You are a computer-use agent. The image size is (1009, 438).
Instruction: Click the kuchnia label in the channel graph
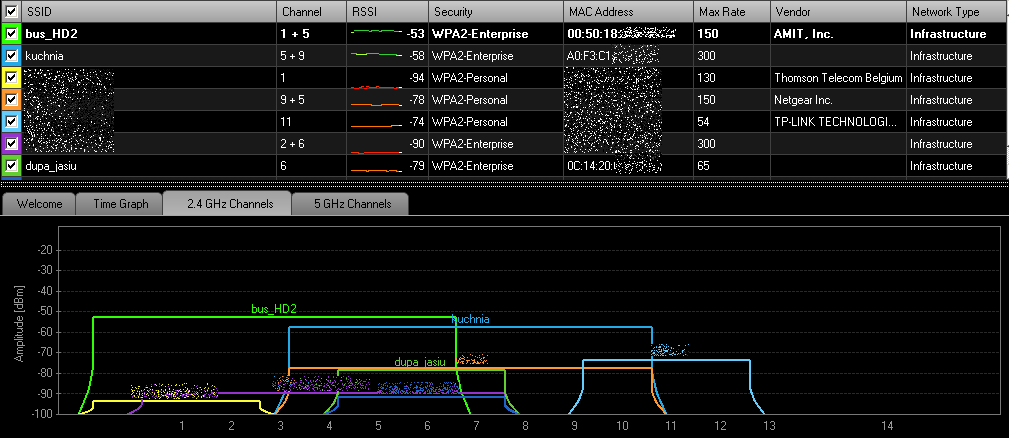point(470,320)
